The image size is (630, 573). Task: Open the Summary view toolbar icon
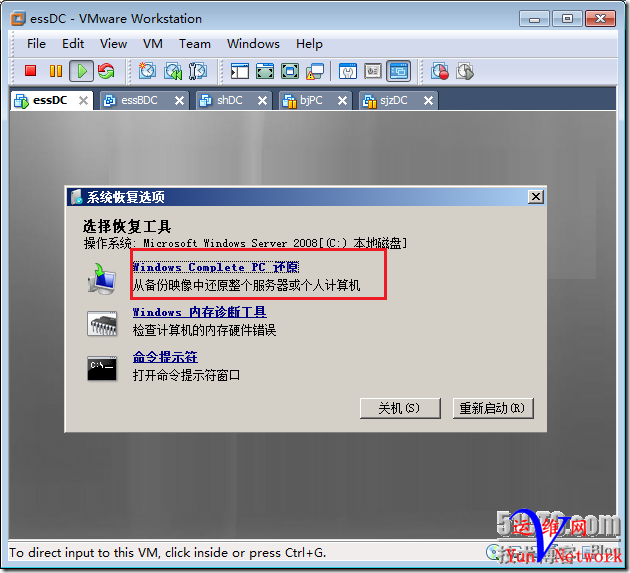point(348,71)
